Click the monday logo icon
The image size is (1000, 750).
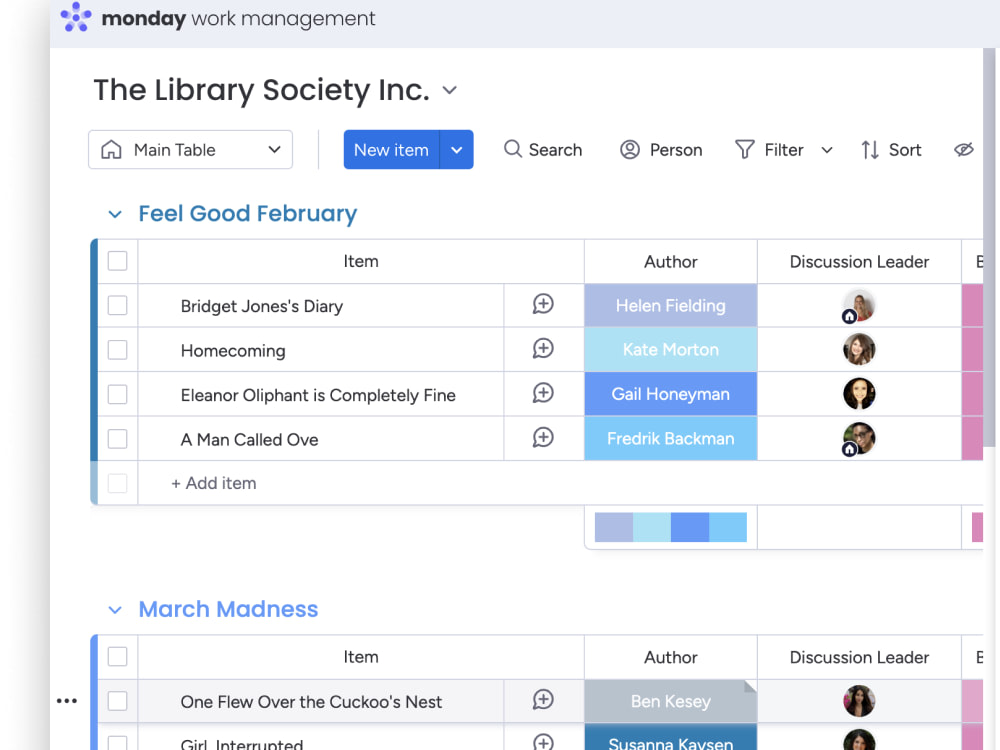tap(76, 17)
